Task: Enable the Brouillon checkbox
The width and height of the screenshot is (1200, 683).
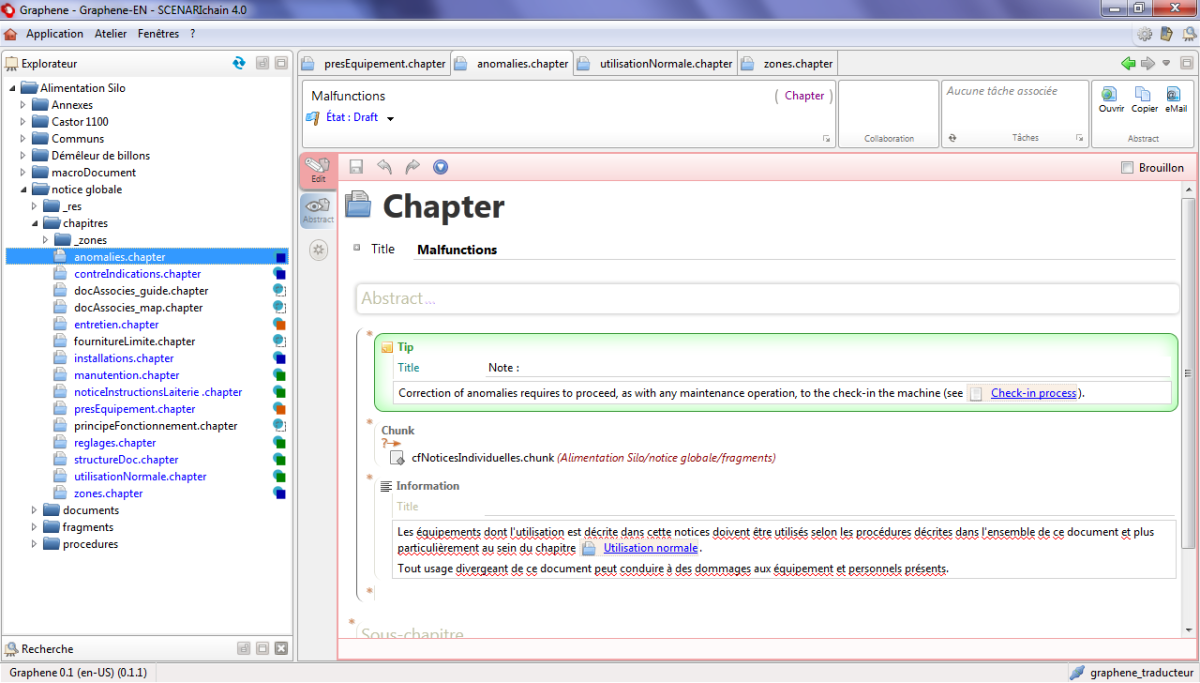Action: [1128, 168]
